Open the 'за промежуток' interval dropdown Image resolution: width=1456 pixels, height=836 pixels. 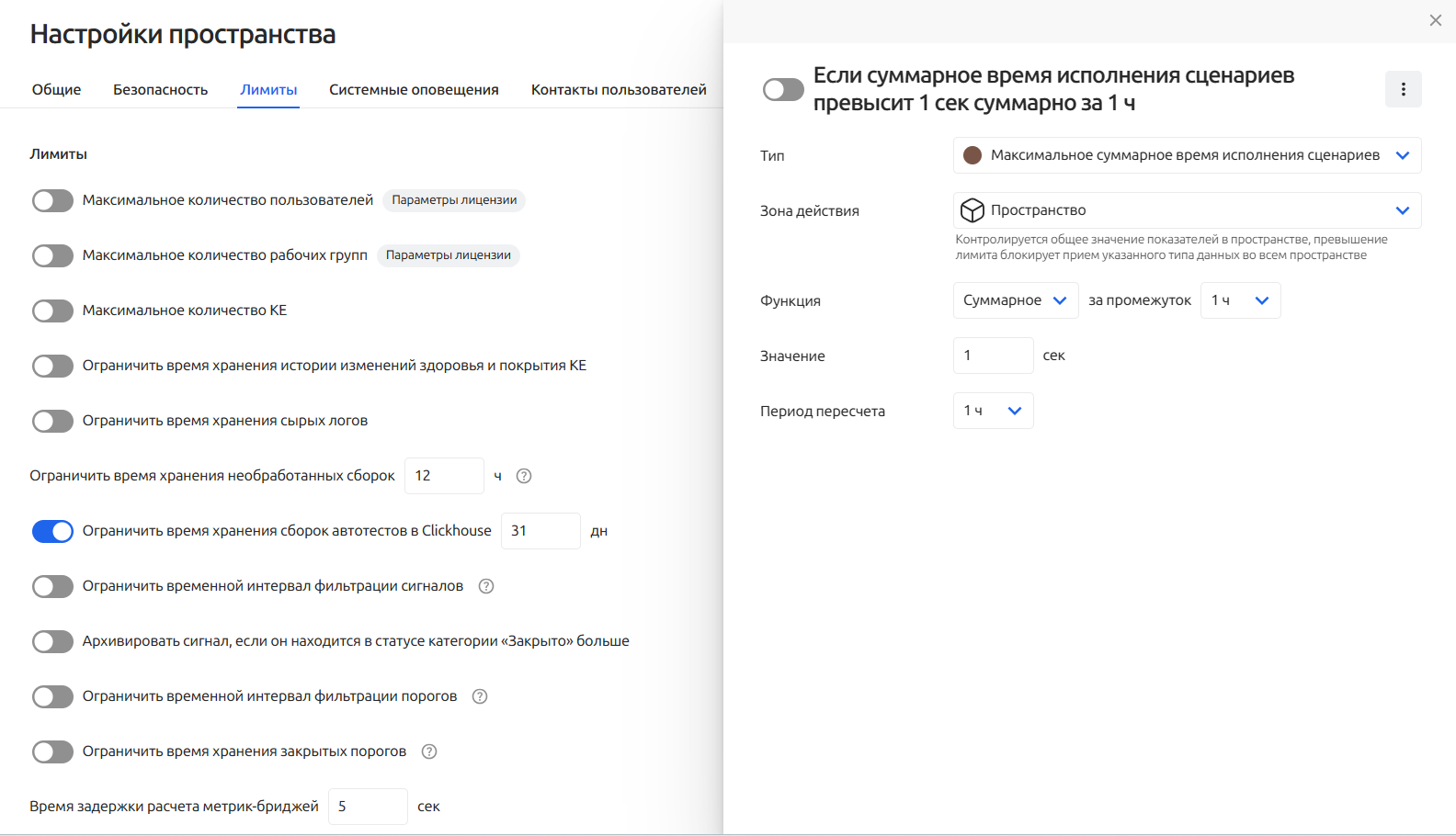(1240, 300)
